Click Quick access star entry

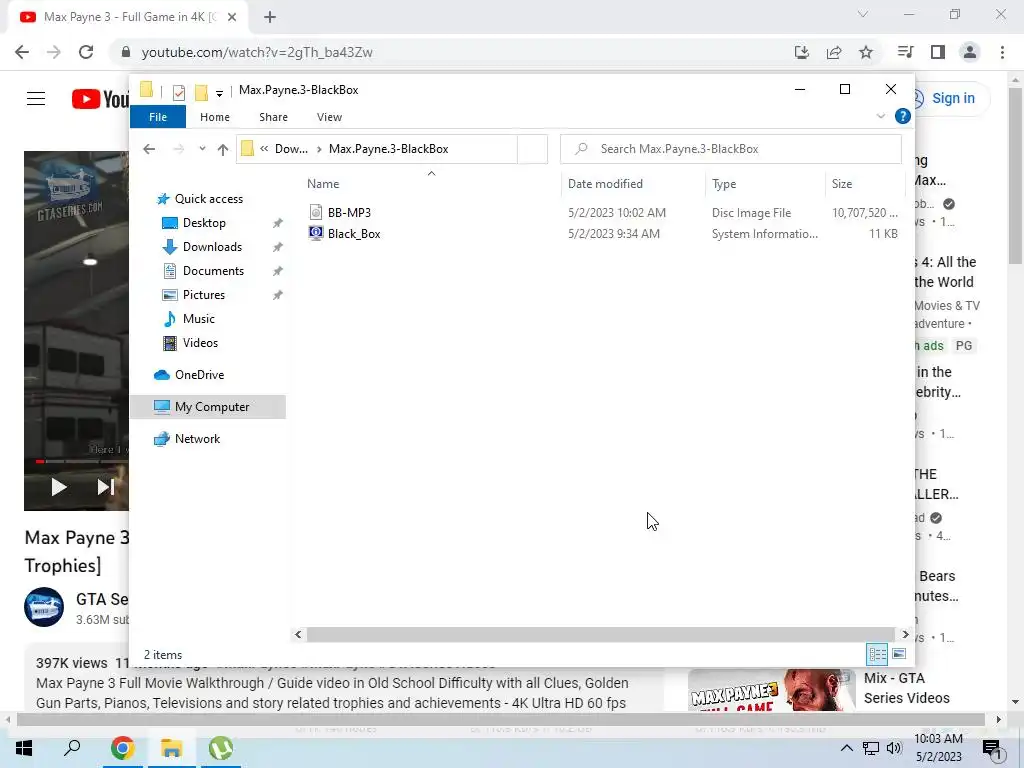click(x=208, y=199)
